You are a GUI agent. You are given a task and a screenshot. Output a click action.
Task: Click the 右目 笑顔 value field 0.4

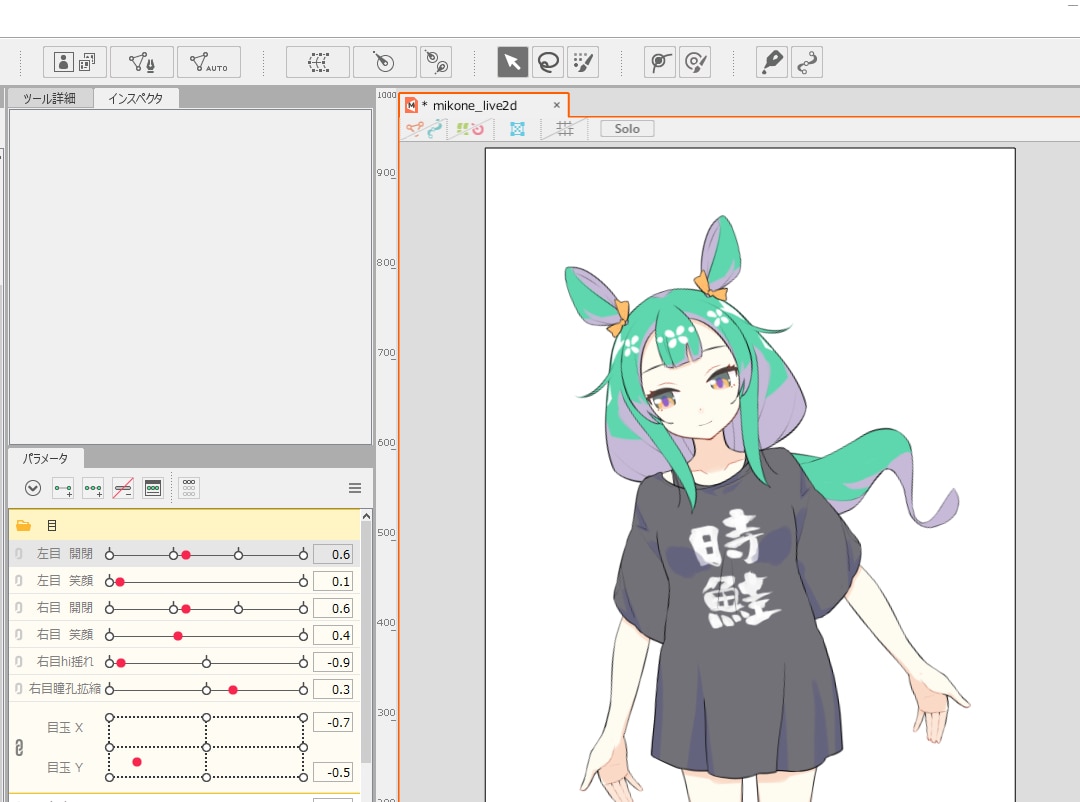click(333, 635)
